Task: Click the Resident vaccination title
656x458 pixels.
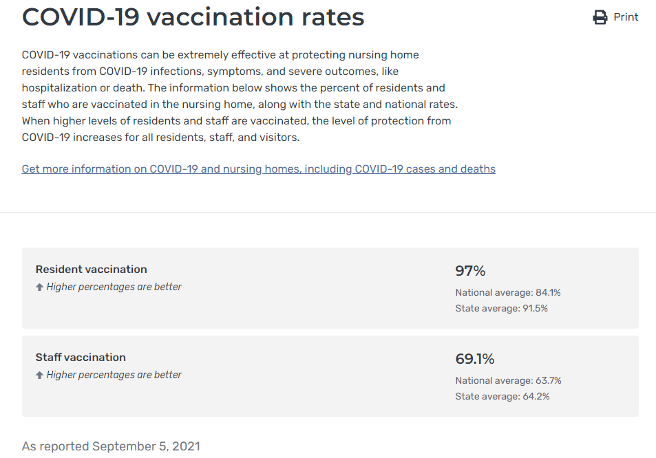Action: pos(91,269)
